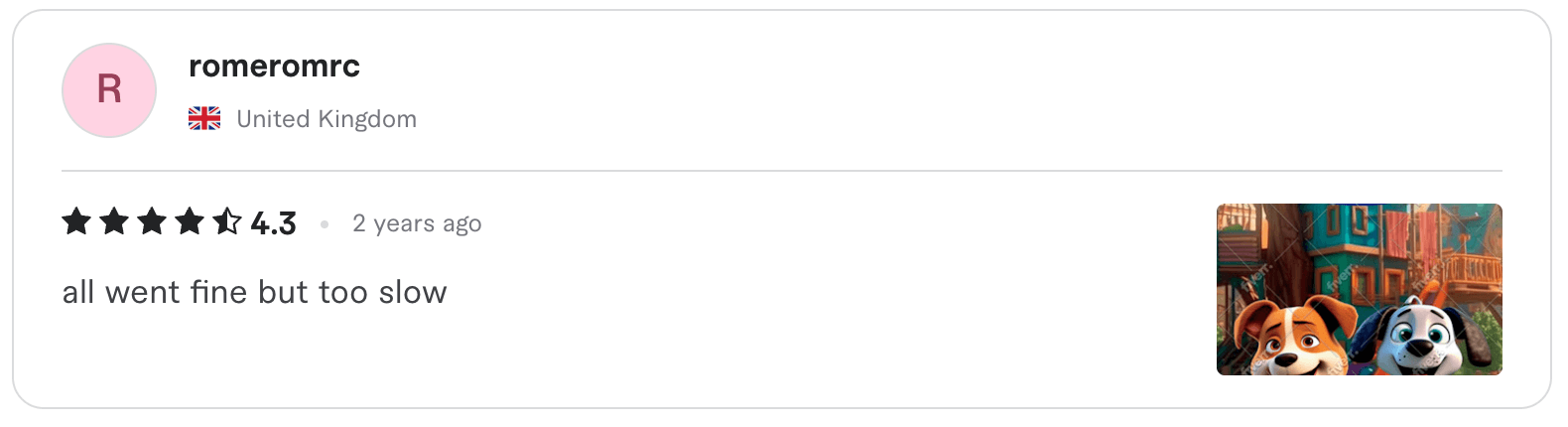Screen dimensions: 1568x427
Task: Click the United Kingdom flag icon
Action: (204, 119)
